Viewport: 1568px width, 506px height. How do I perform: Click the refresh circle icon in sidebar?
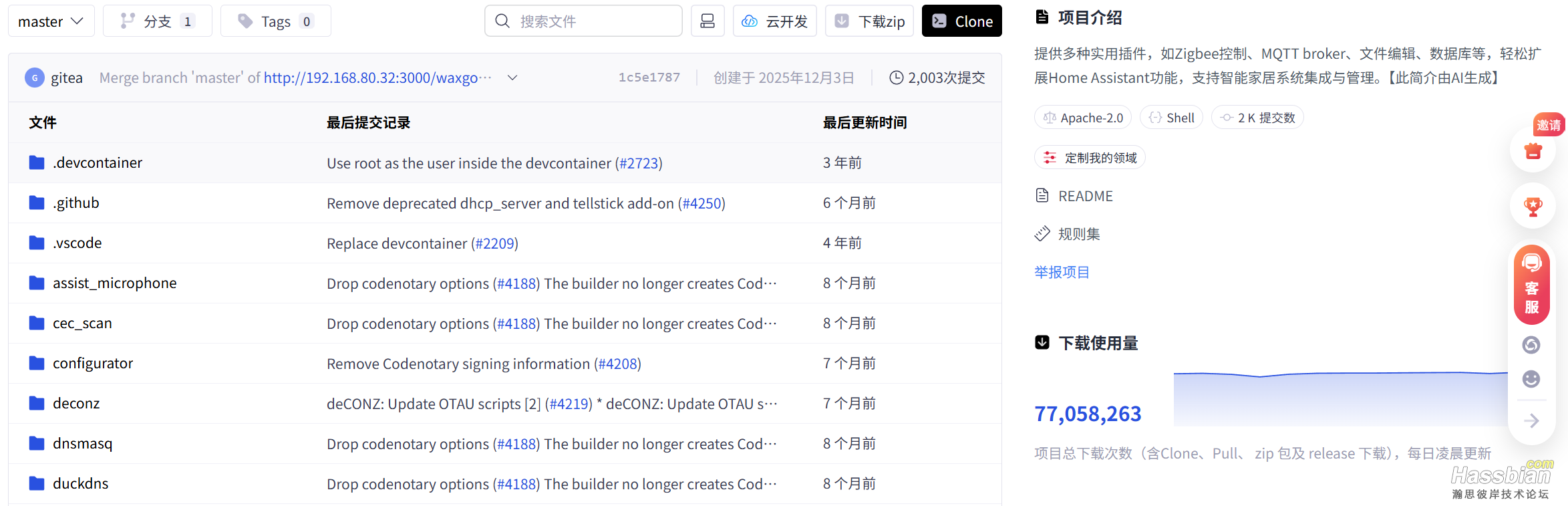coord(1531,345)
